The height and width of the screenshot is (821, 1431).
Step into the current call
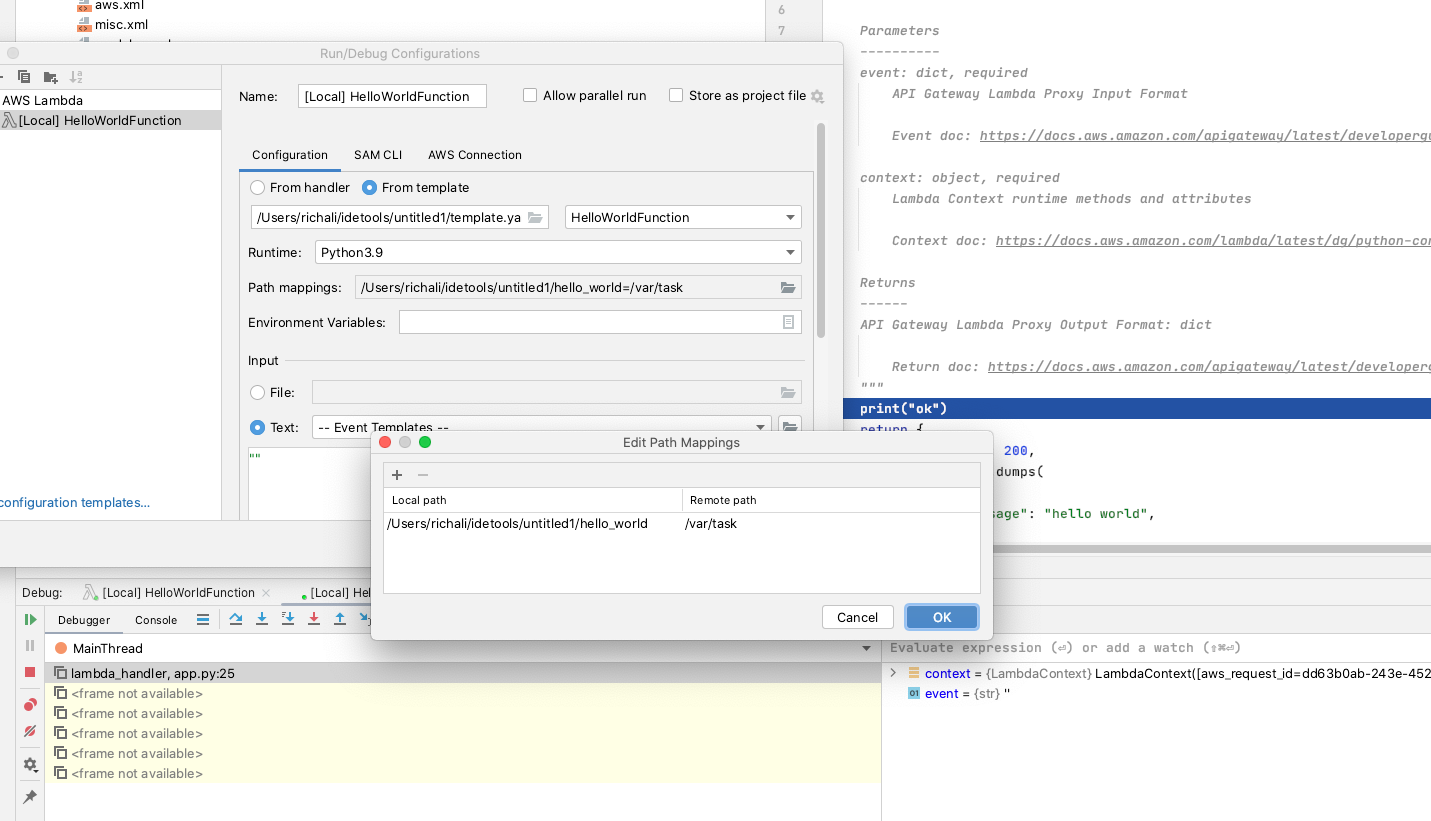point(262,619)
